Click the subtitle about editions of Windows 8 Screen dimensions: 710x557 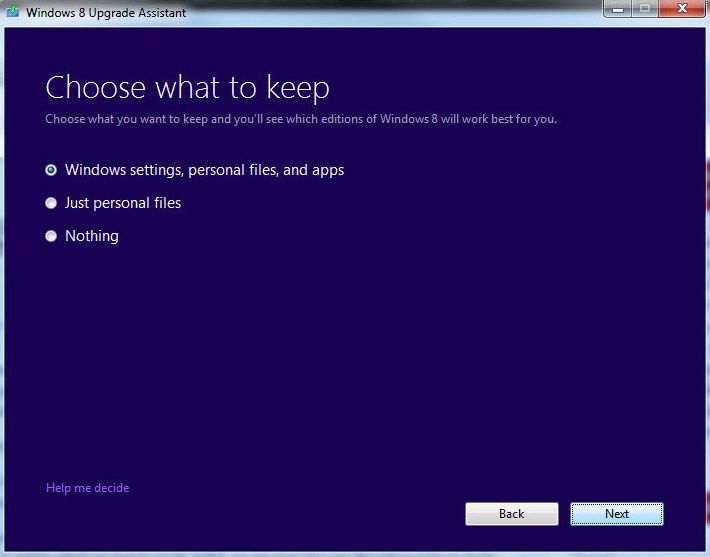[301, 119]
